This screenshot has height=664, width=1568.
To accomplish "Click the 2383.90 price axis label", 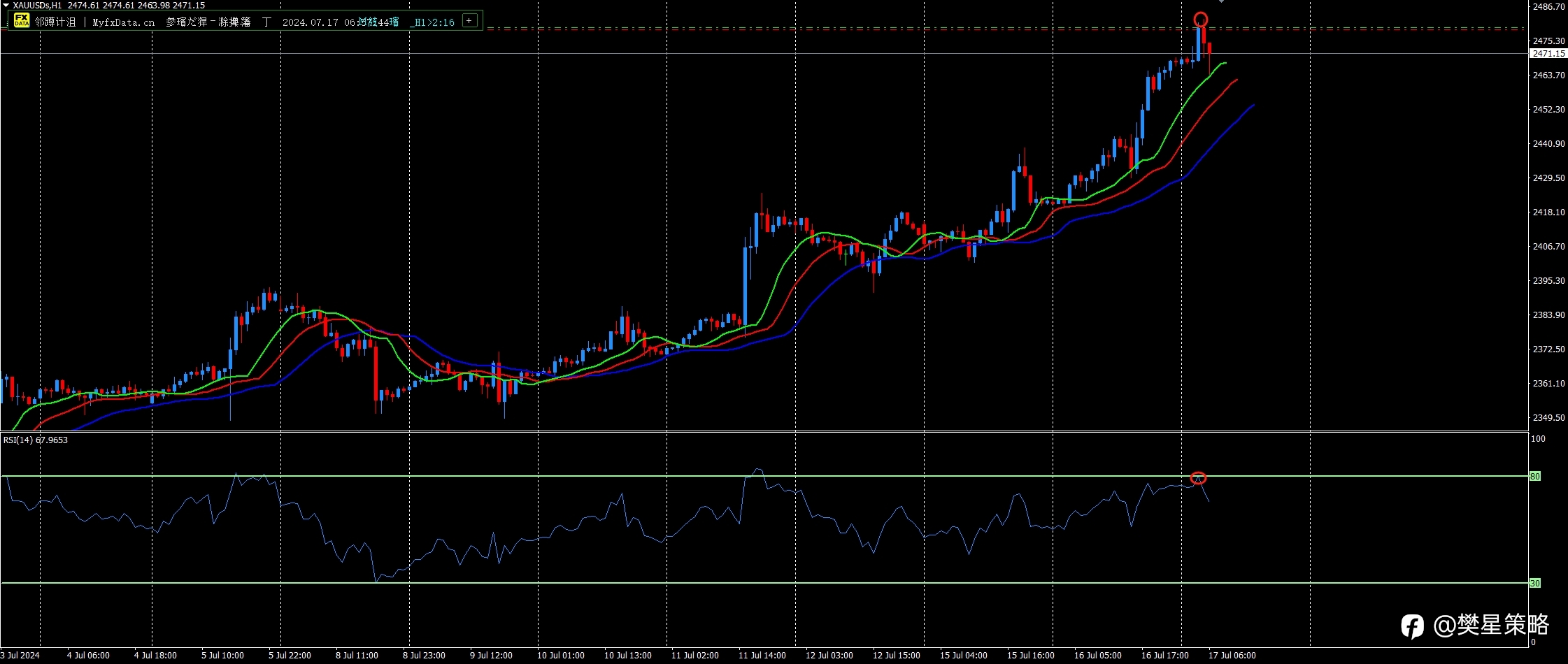I will (x=1548, y=315).
